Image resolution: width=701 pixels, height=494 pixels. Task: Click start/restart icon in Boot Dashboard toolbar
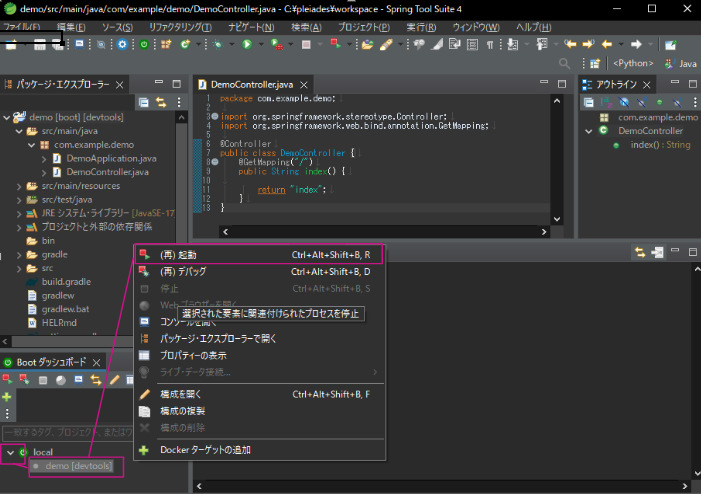click(7, 380)
